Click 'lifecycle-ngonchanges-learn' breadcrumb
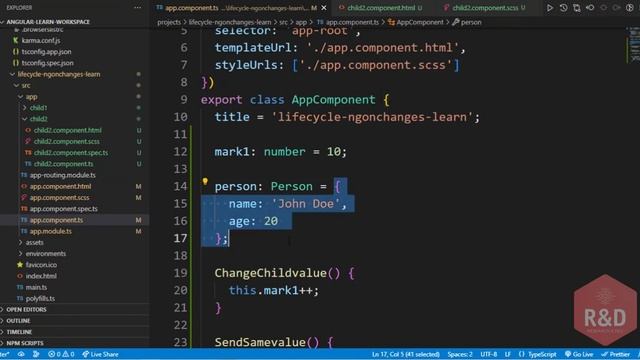The height and width of the screenshot is (360, 640). pos(230,22)
